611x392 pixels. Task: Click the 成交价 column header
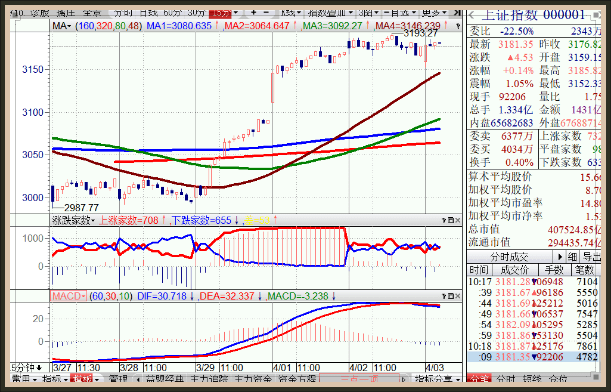pos(515,270)
